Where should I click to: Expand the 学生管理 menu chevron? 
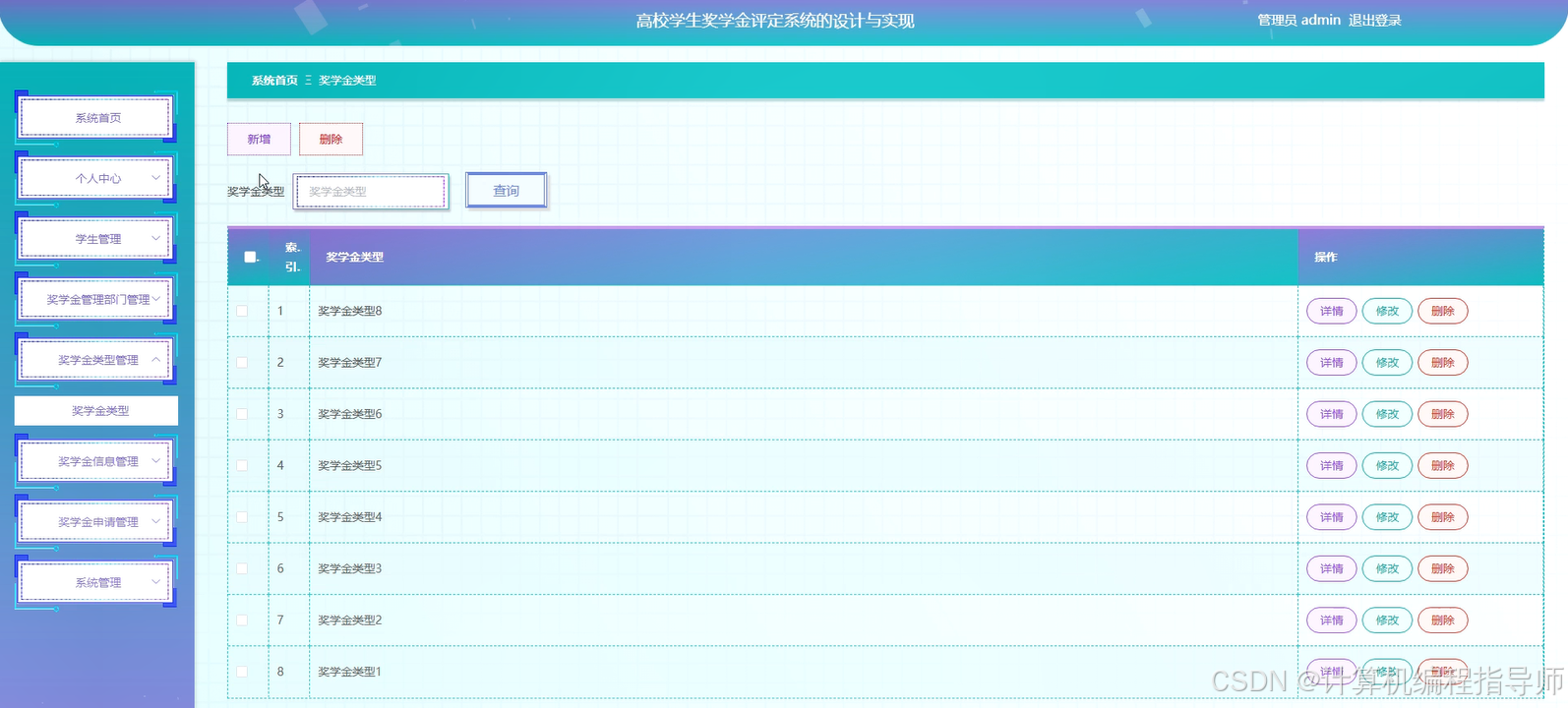[x=155, y=239]
